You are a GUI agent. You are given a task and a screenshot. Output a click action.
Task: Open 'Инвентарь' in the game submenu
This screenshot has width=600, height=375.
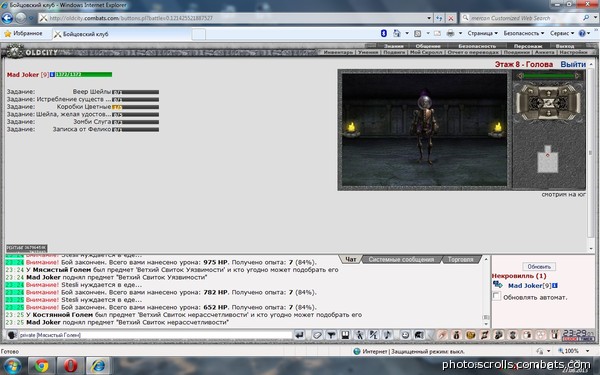pyautogui.click(x=338, y=52)
